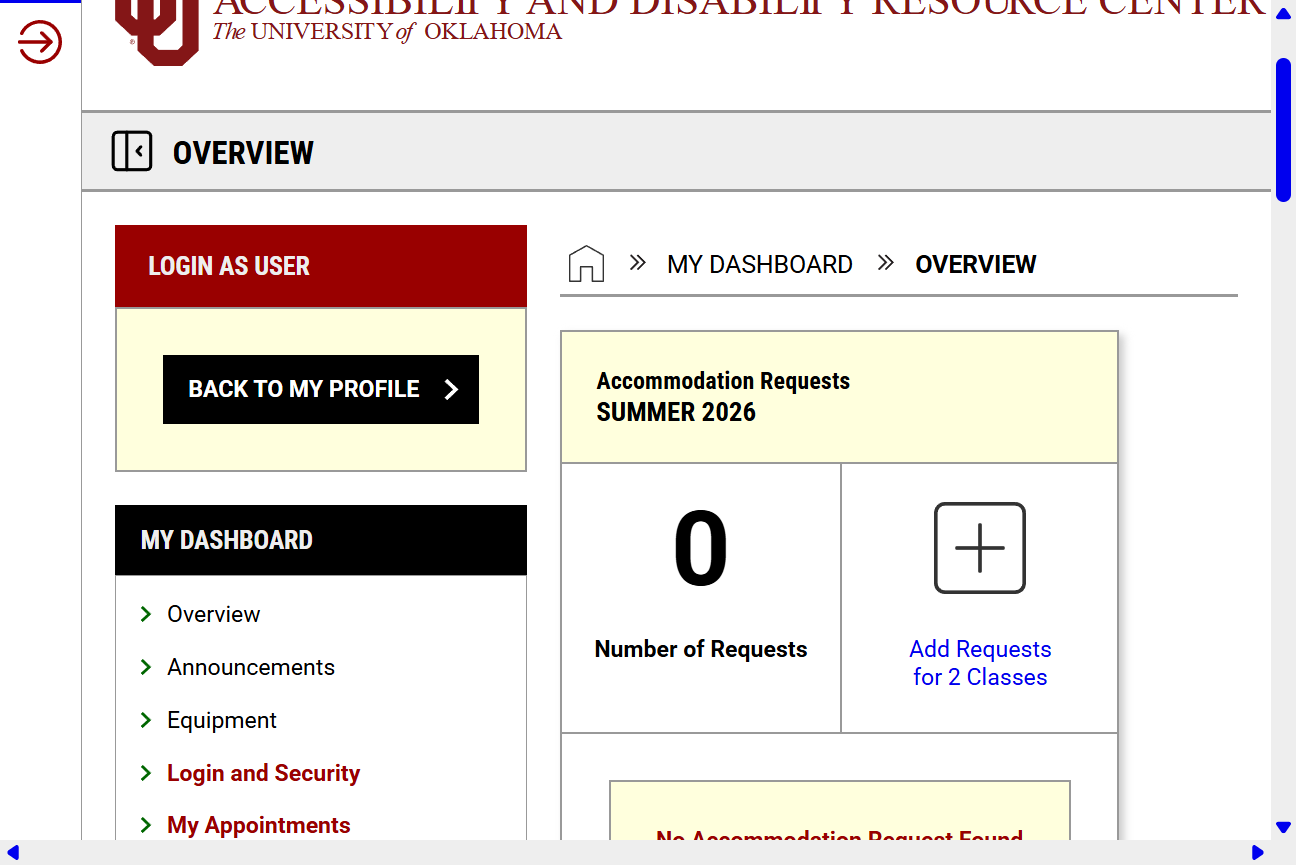This screenshot has width=1296, height=865.
Task: Click the red circled arrow login icon
Action: coord(40,42)
